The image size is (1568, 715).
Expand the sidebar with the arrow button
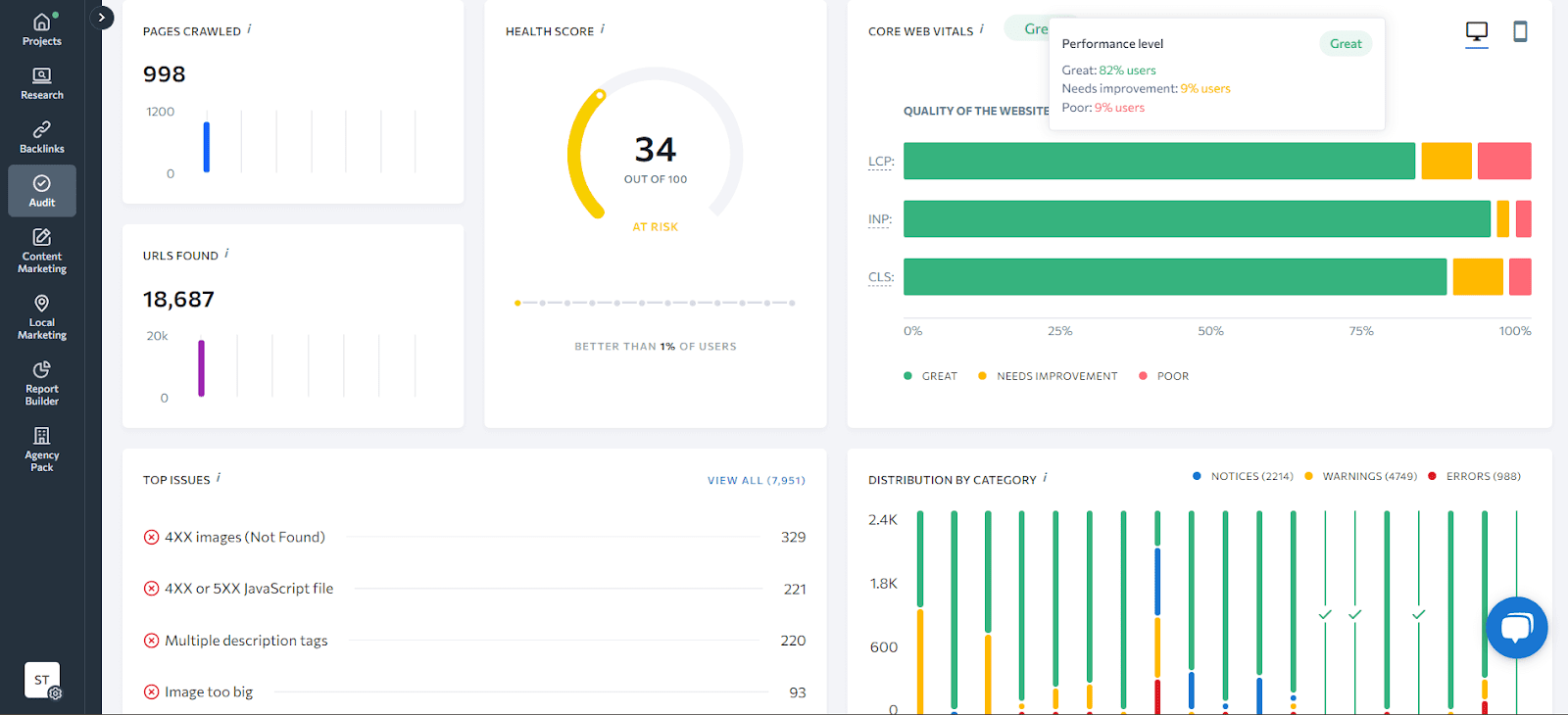tap(102, 18)
